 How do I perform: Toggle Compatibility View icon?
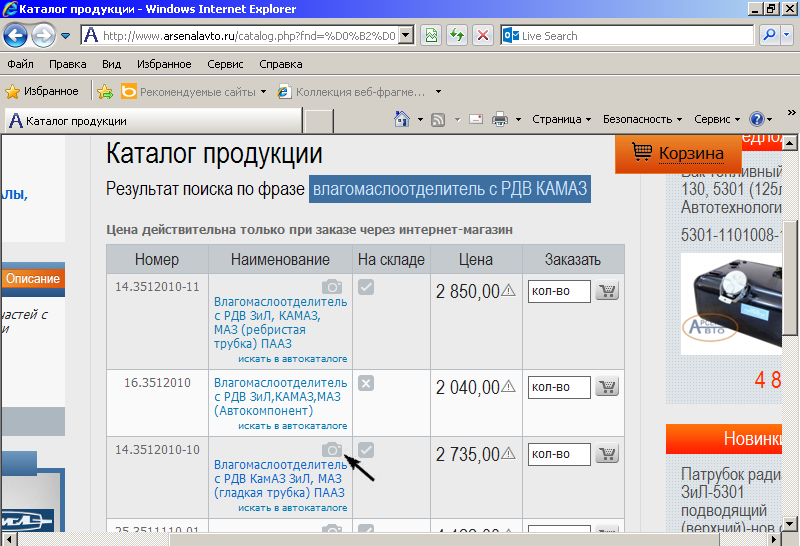432,36
